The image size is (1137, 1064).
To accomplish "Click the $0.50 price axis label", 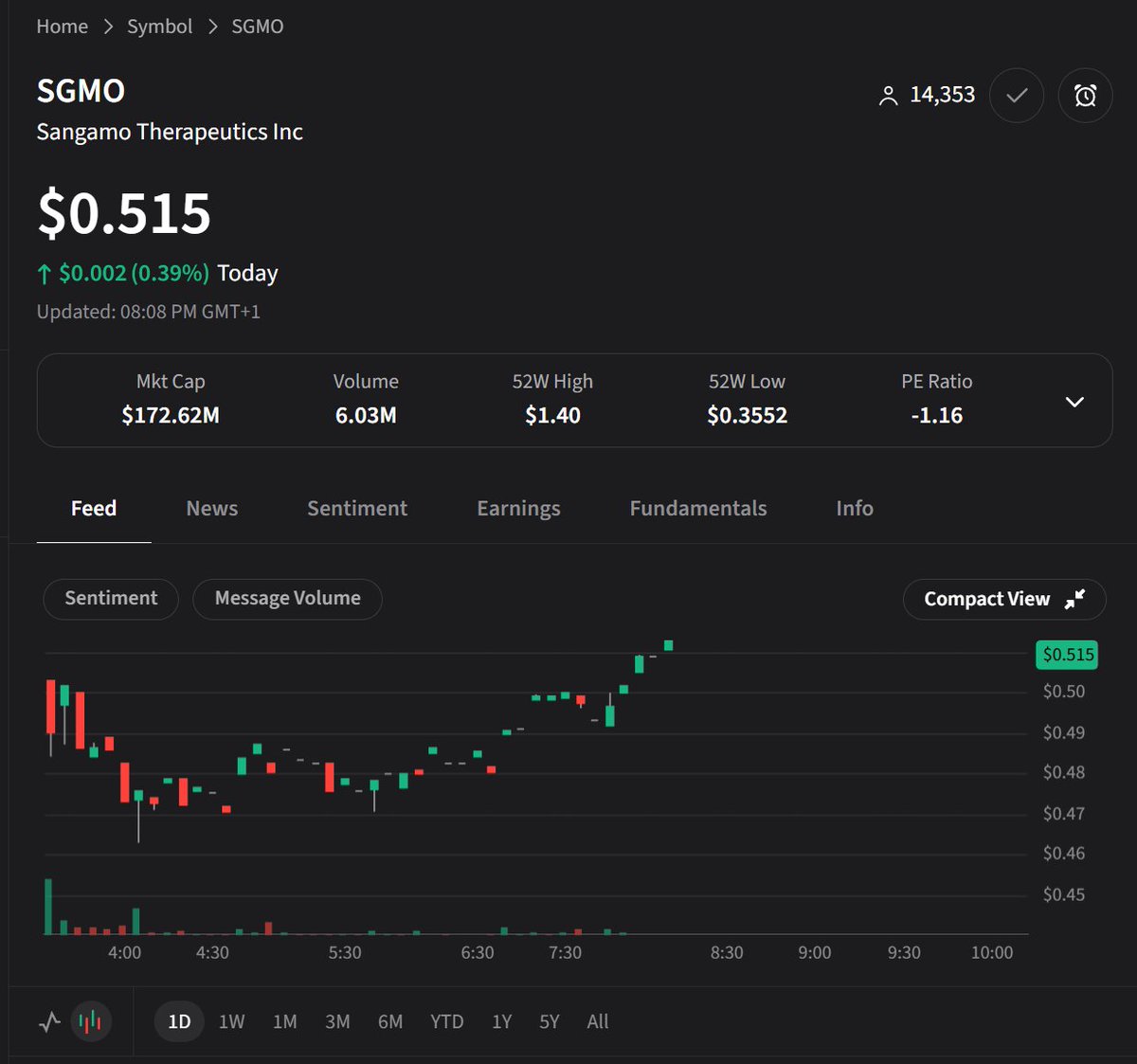I will (x=1063, y=692).
